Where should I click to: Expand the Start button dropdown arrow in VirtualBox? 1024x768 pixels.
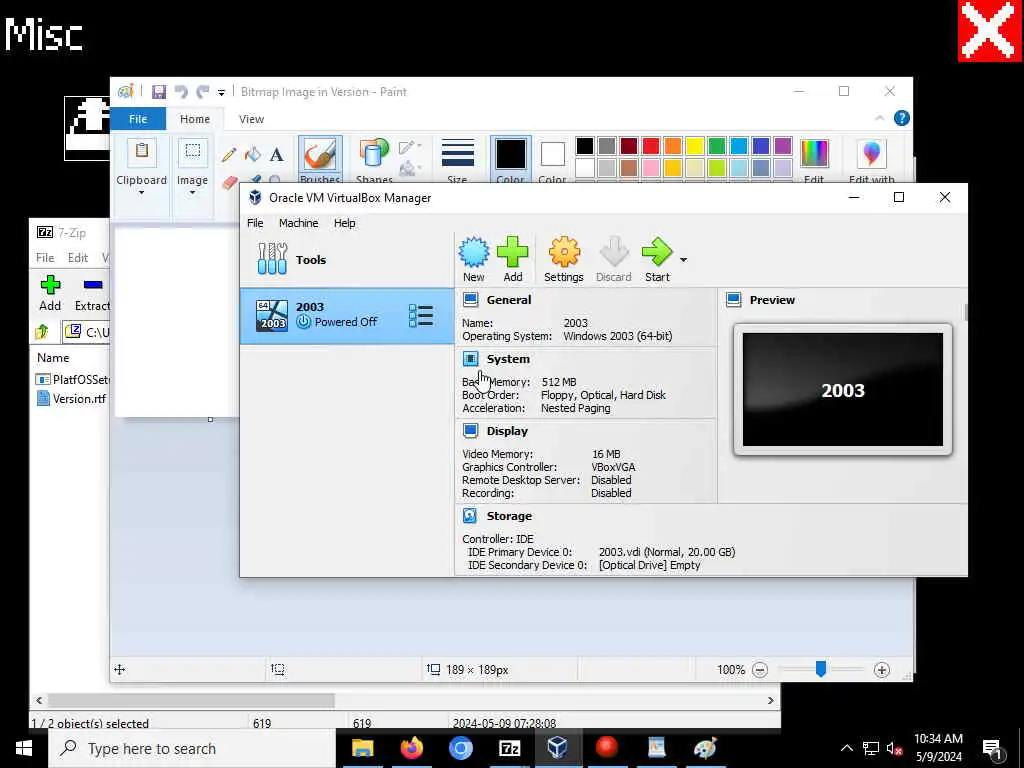(683, 260)
